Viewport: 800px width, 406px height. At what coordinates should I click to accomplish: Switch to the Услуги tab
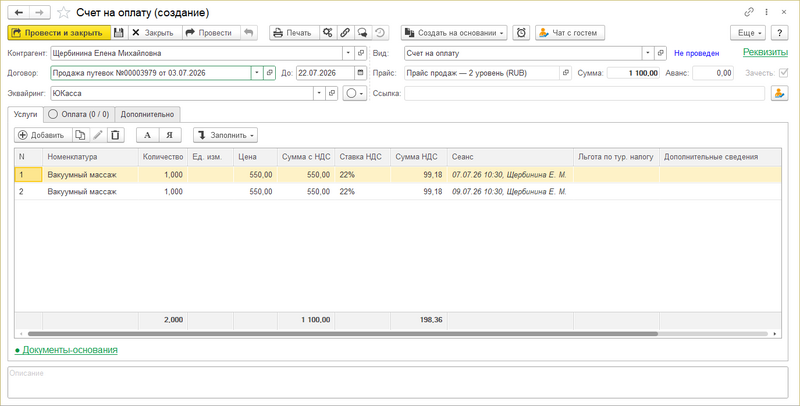(26, 114)
